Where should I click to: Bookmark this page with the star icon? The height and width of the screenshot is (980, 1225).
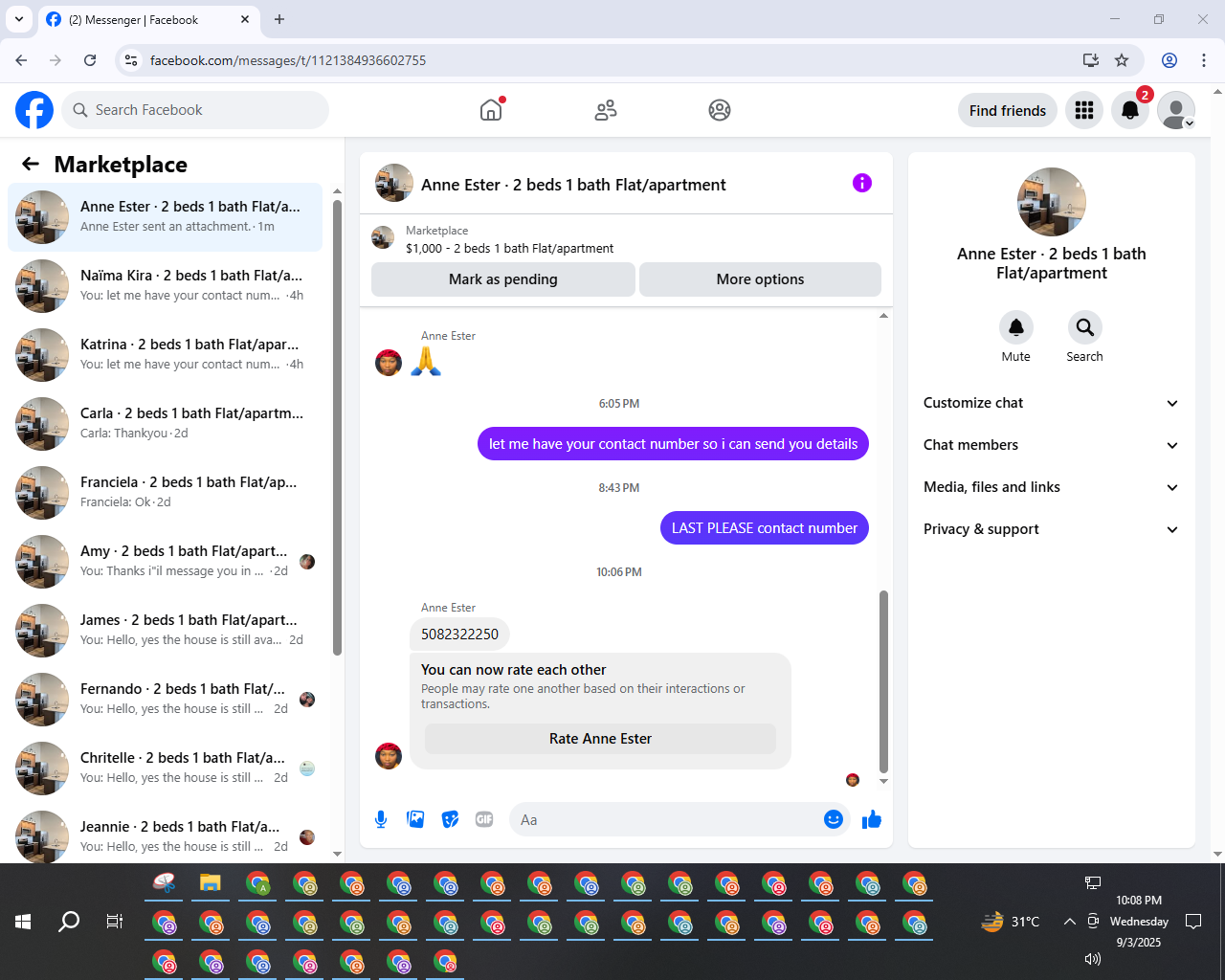pos(1122,60)
